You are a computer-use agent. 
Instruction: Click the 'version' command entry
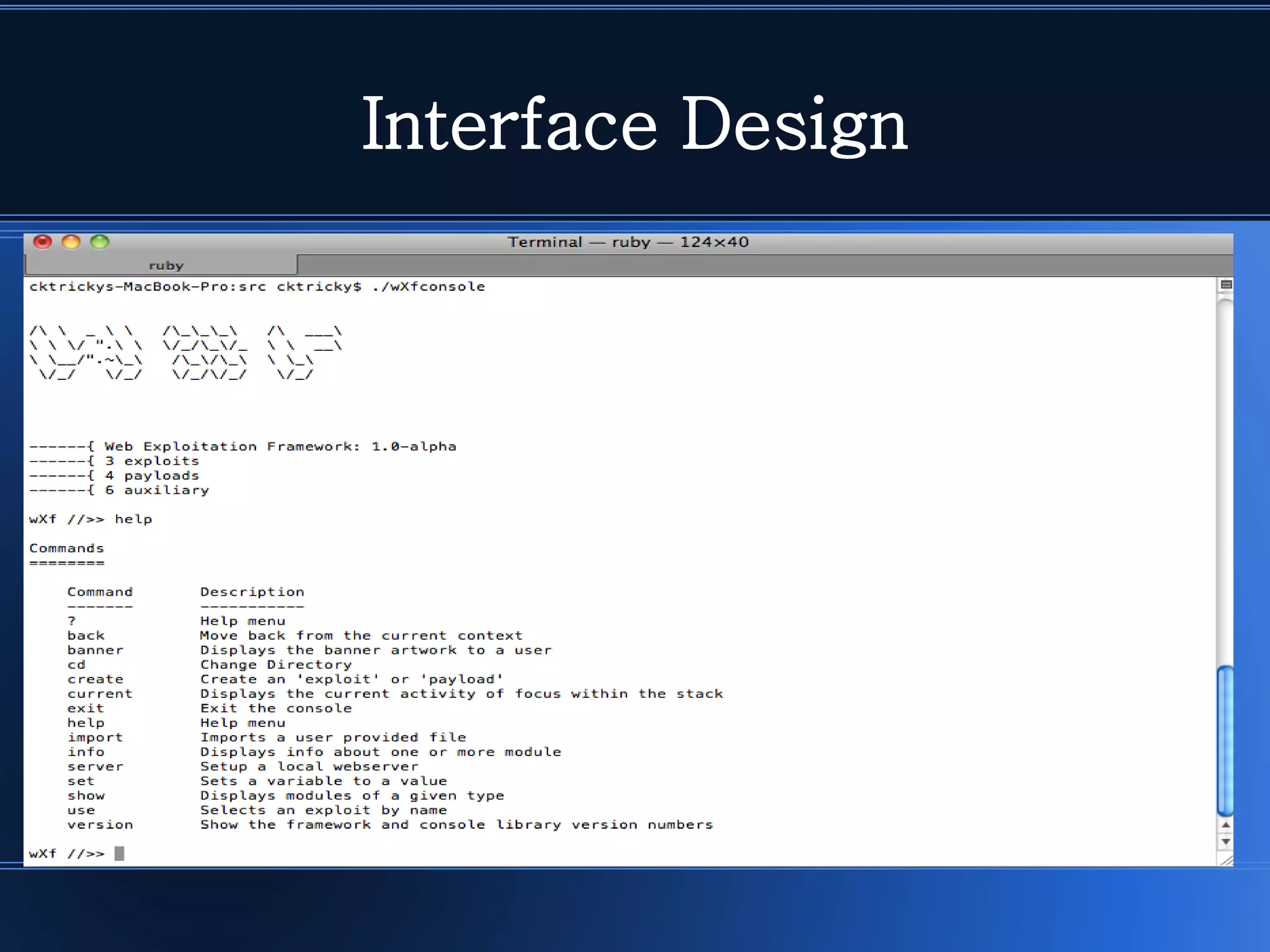(100, 825)
